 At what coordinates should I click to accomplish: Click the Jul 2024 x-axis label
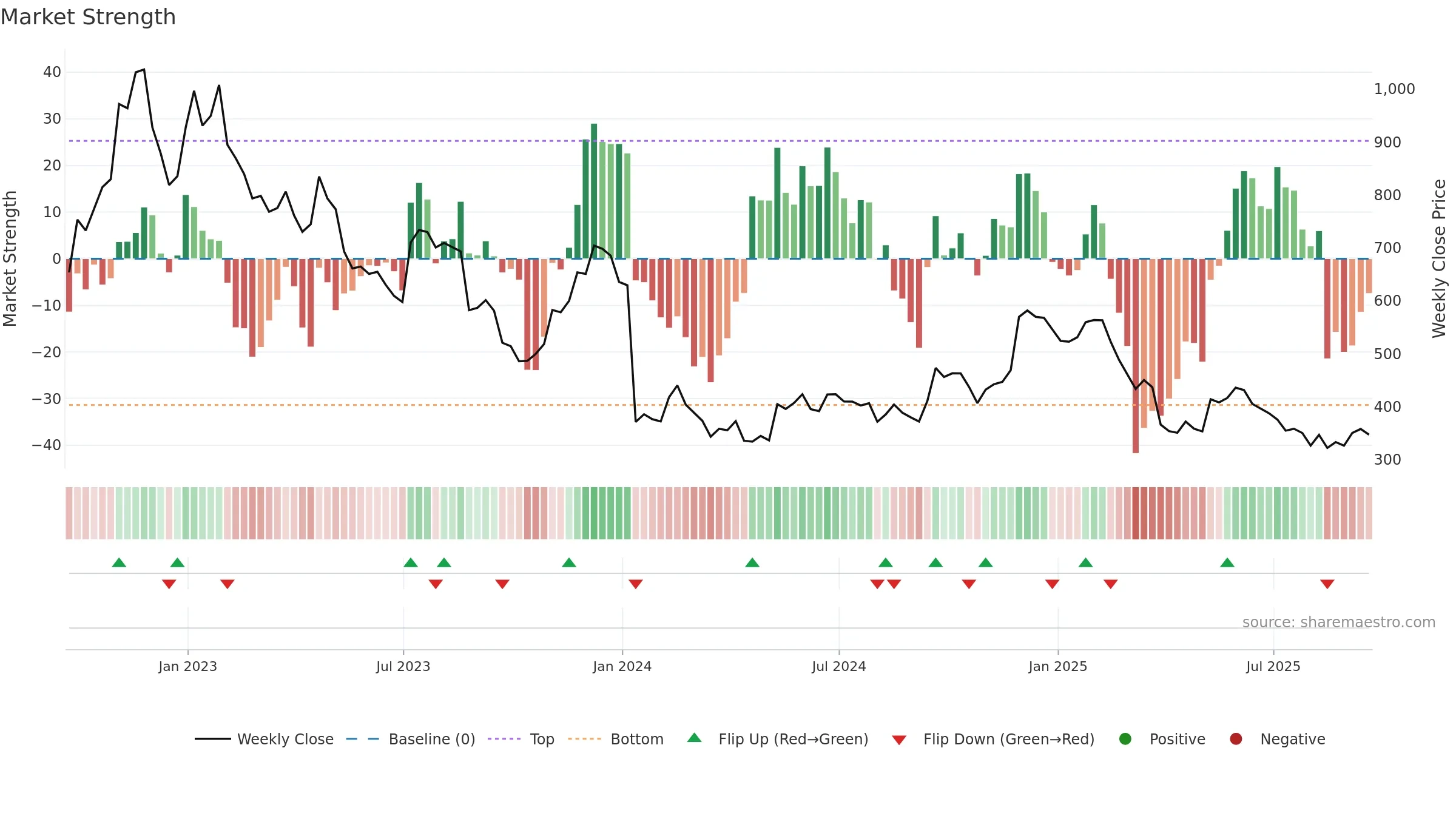[x=839, y=666]
